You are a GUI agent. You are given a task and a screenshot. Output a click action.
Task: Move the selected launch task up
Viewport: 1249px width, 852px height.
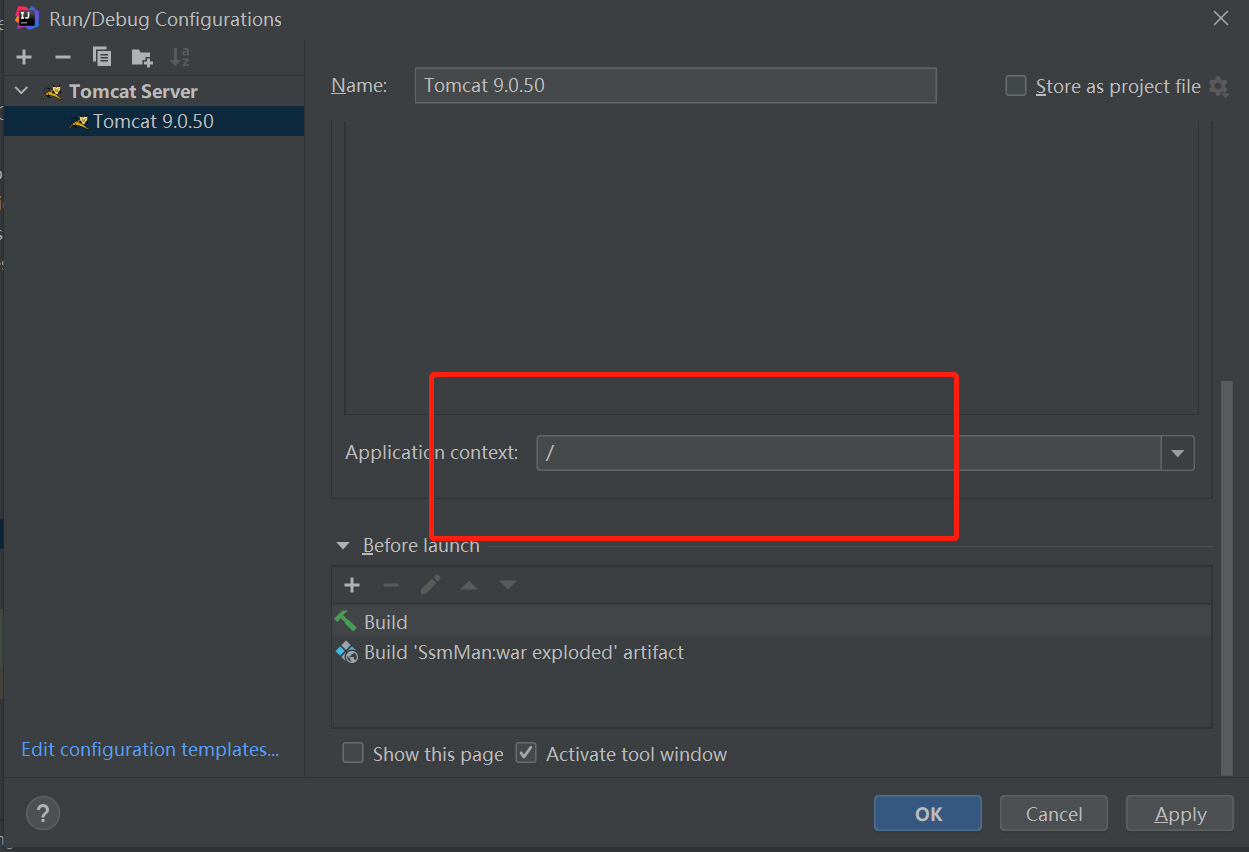click(469, 585)
